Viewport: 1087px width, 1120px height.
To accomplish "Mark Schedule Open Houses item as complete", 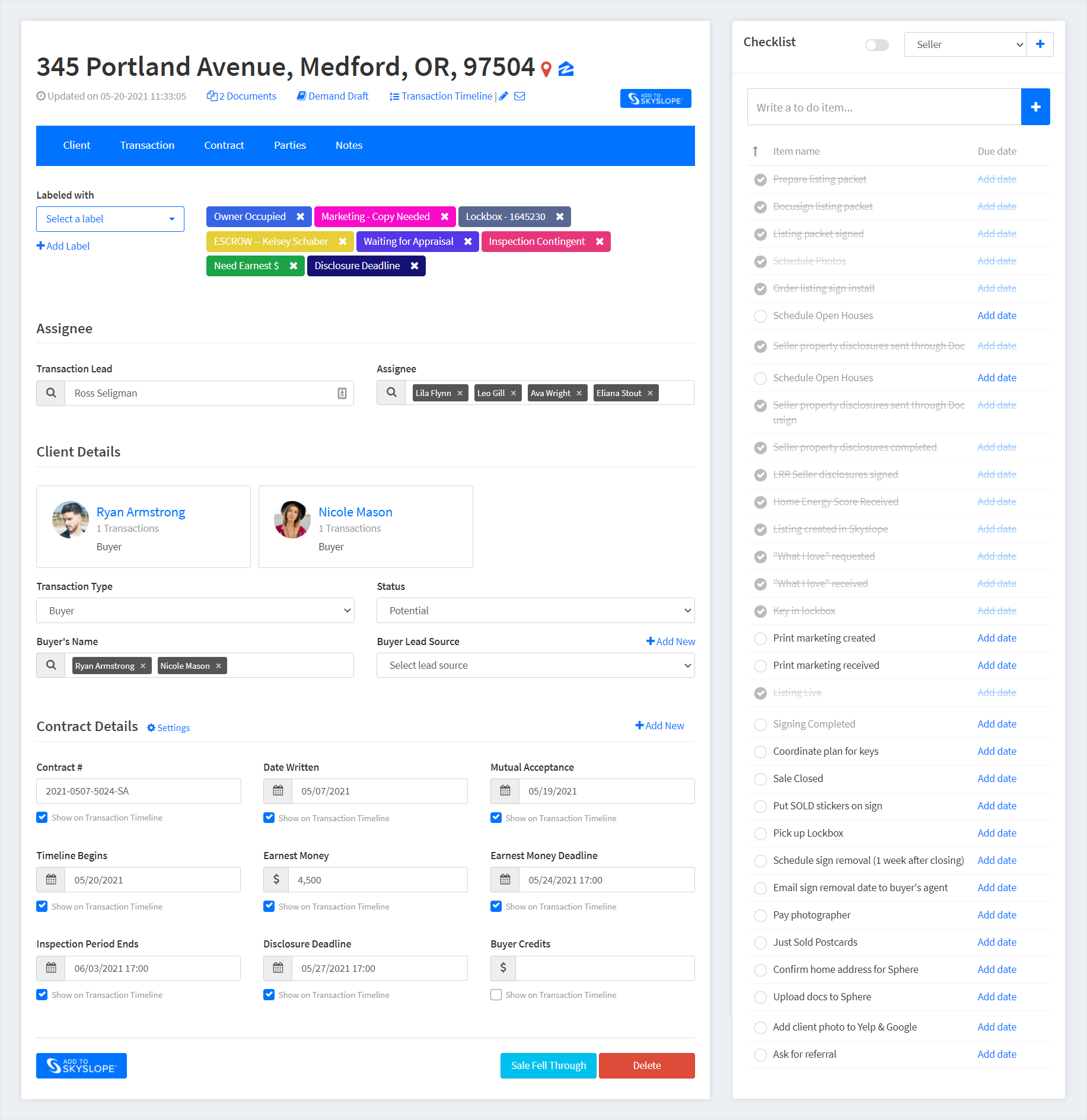I will click(x=760, y=316).
